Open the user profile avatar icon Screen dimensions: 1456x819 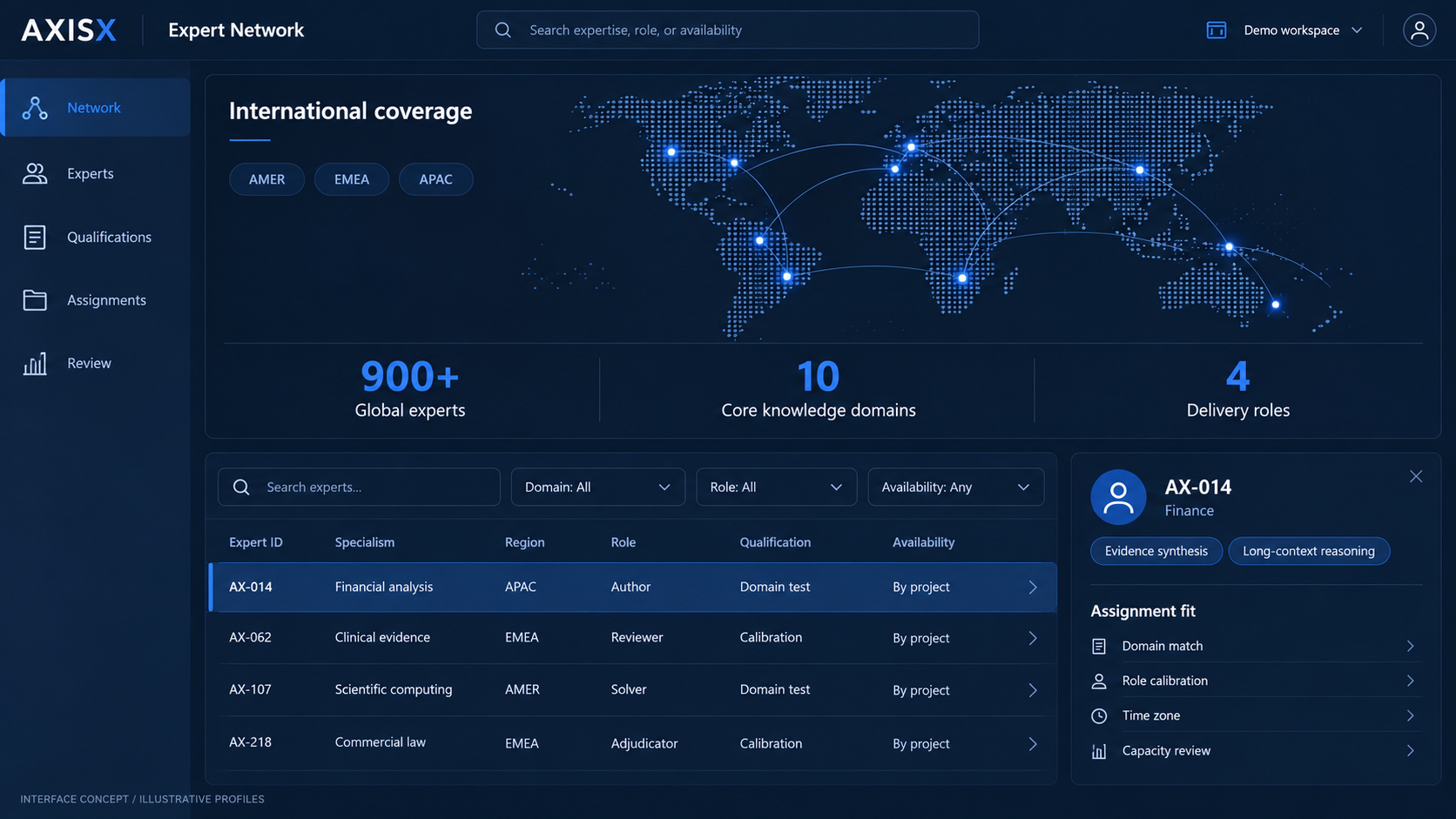(1419, 30)
